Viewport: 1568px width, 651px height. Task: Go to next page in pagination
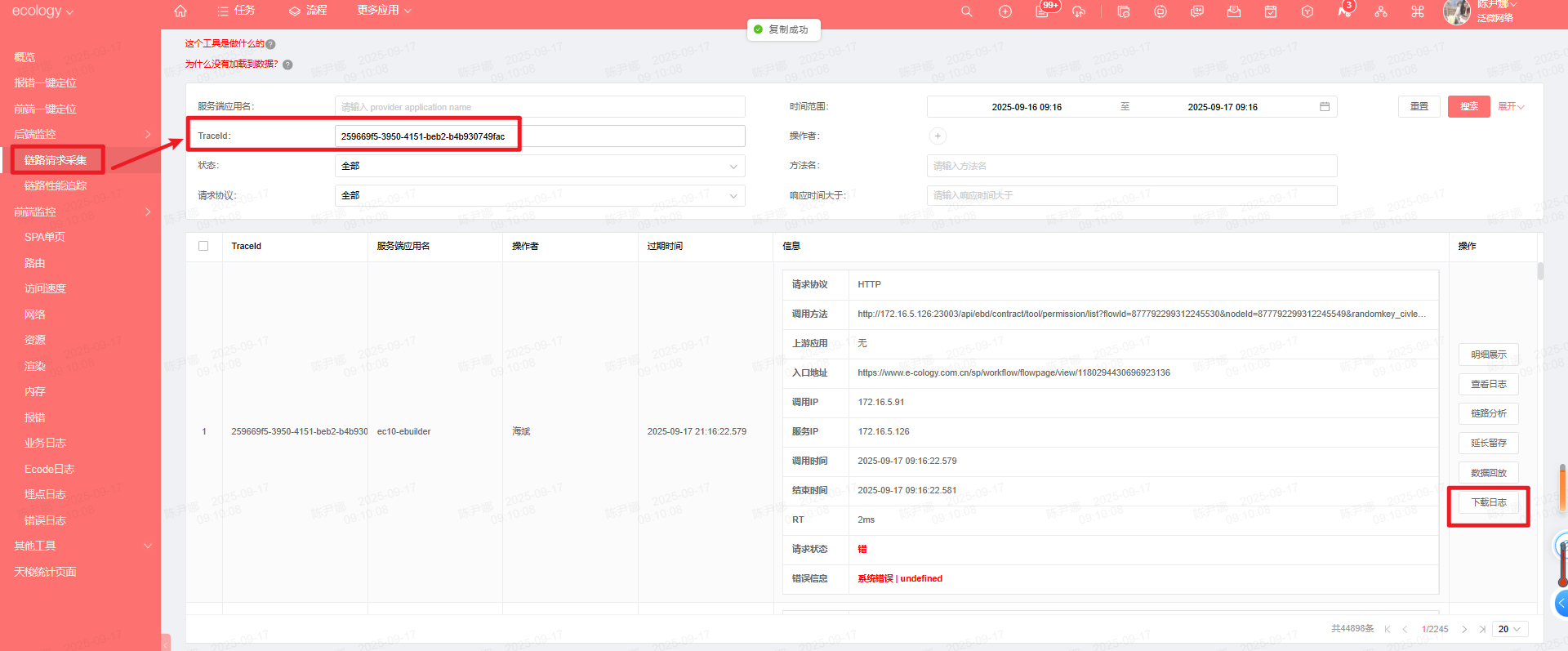1464,629
